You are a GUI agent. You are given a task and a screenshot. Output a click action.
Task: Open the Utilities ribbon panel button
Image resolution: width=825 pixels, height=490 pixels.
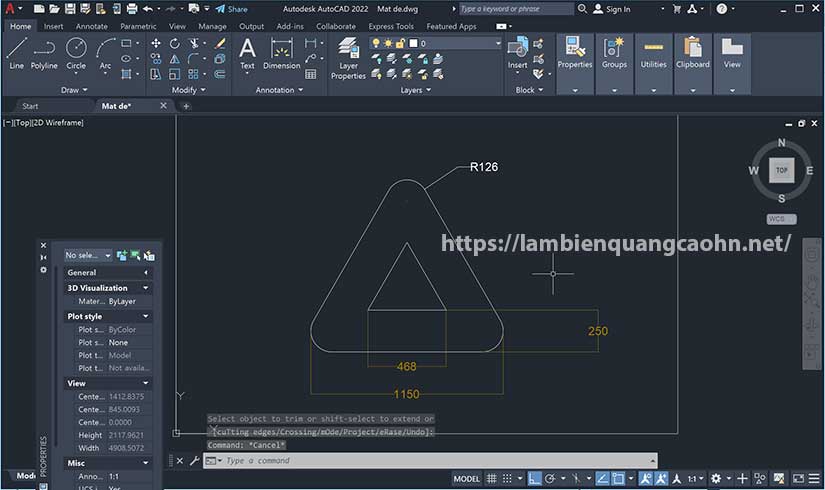pyautogui.click(x=653, y=64)
